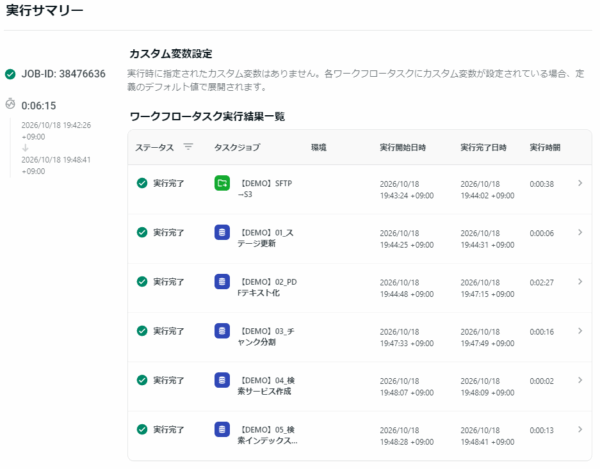
Task: Click the タスクジョブ column header
Action: [x=237, y=147]
